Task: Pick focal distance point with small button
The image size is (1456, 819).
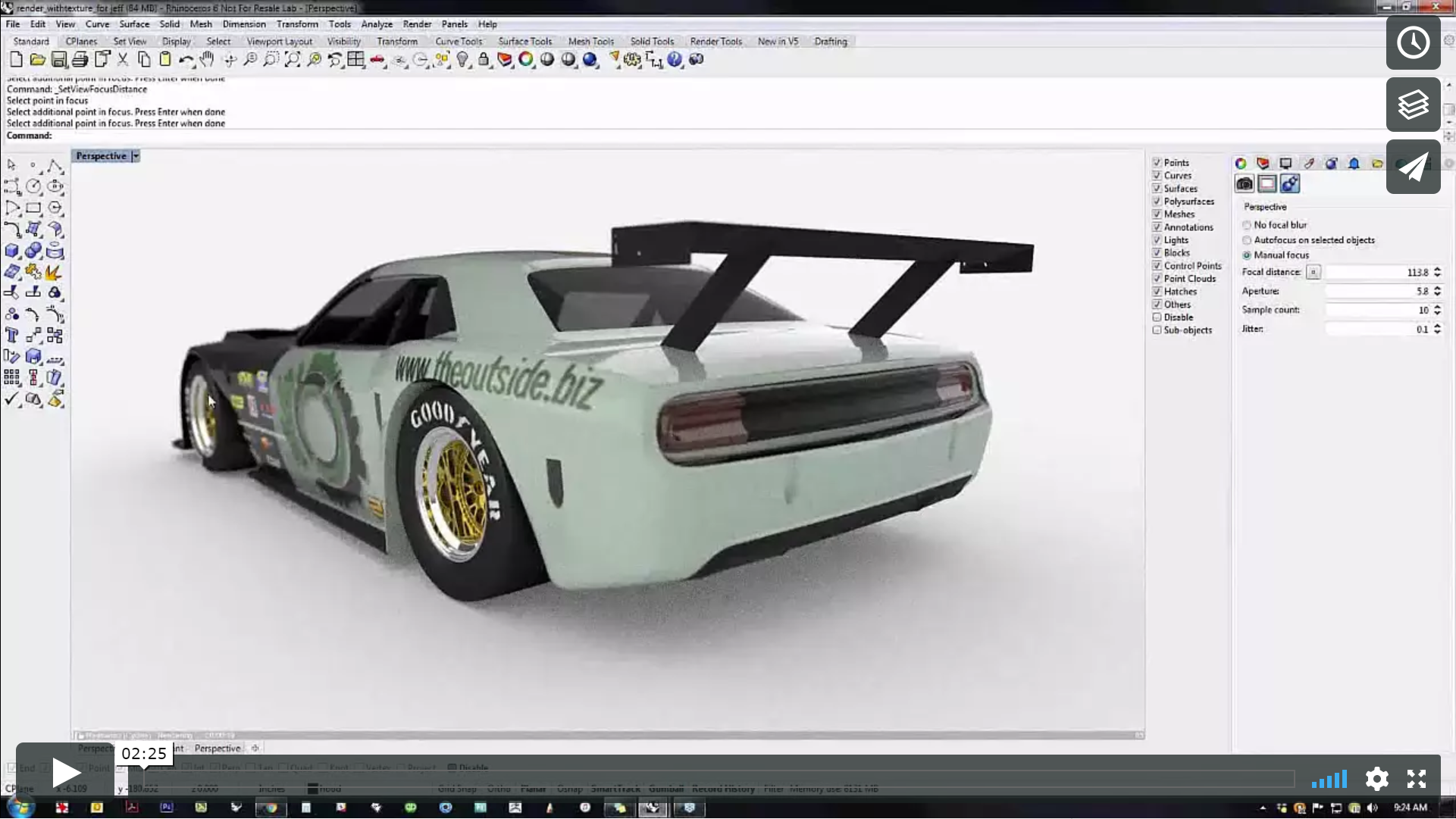Action: point(1314,272)
